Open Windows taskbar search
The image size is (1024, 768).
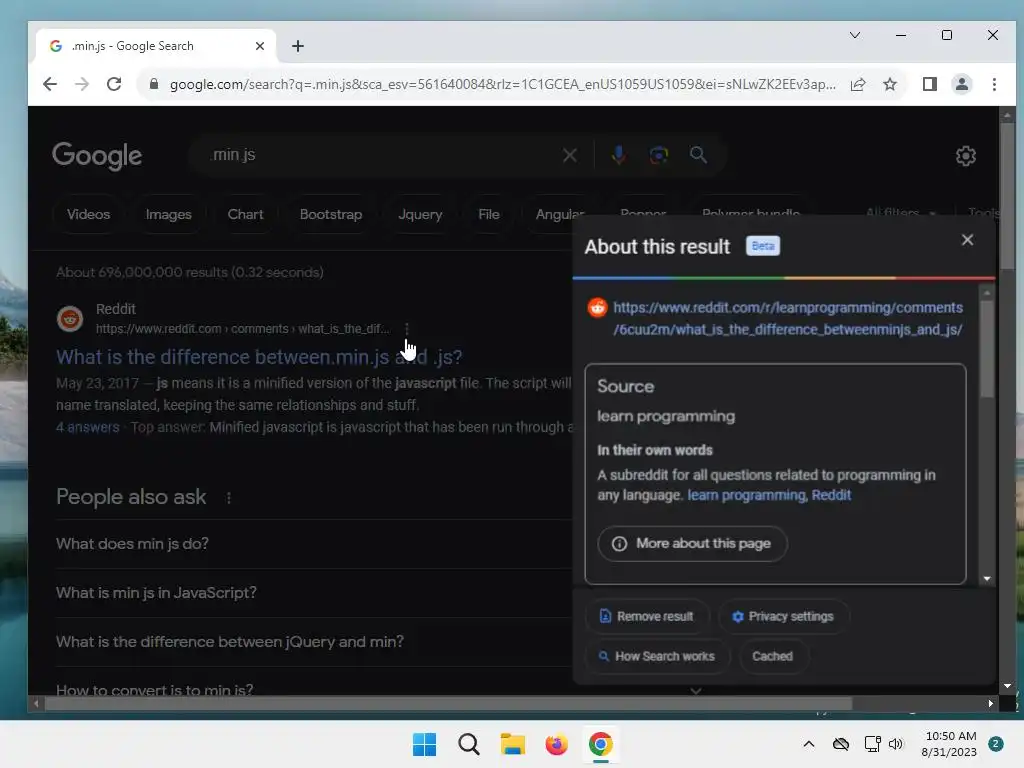[x=469, y=744]
